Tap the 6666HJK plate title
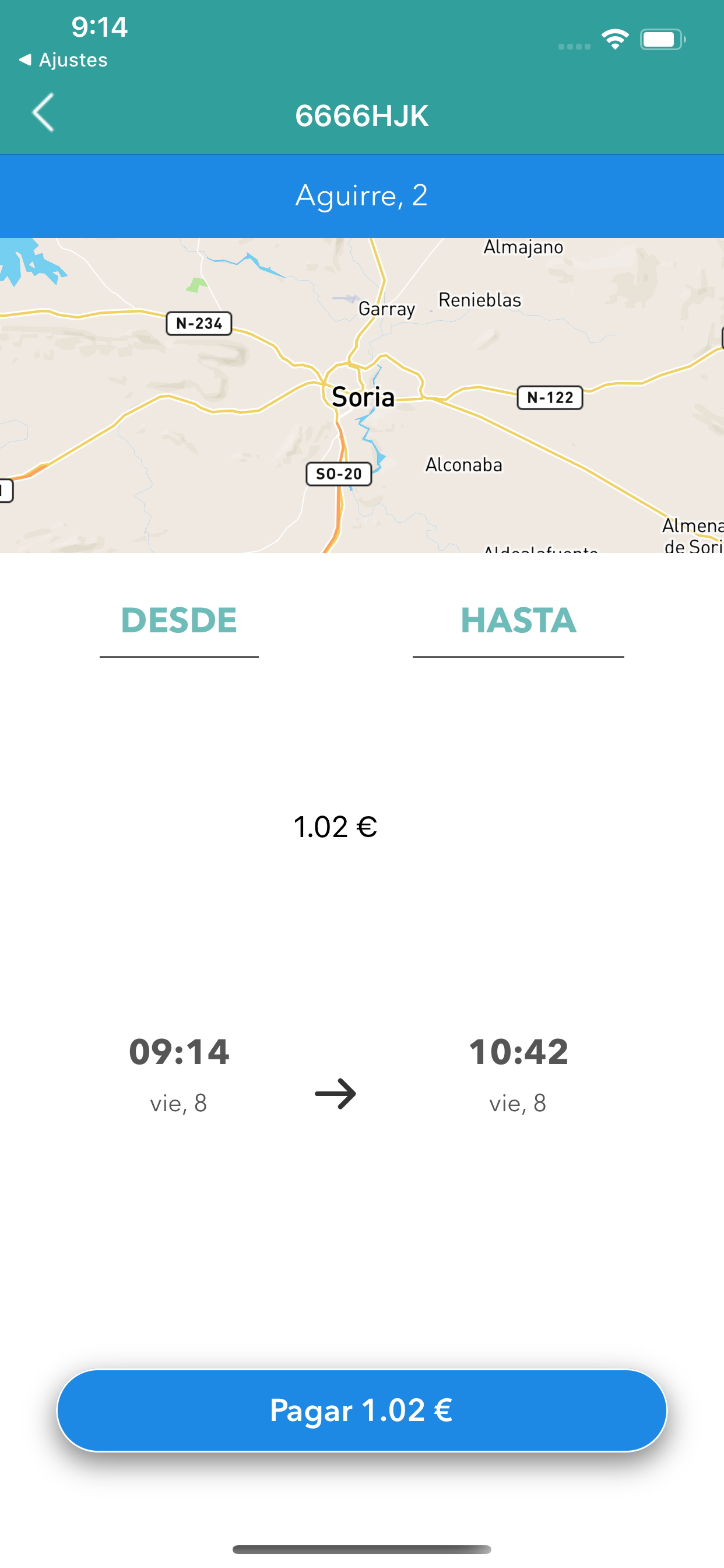This screenshot has height=1568, width=724. tap(362, 116)
